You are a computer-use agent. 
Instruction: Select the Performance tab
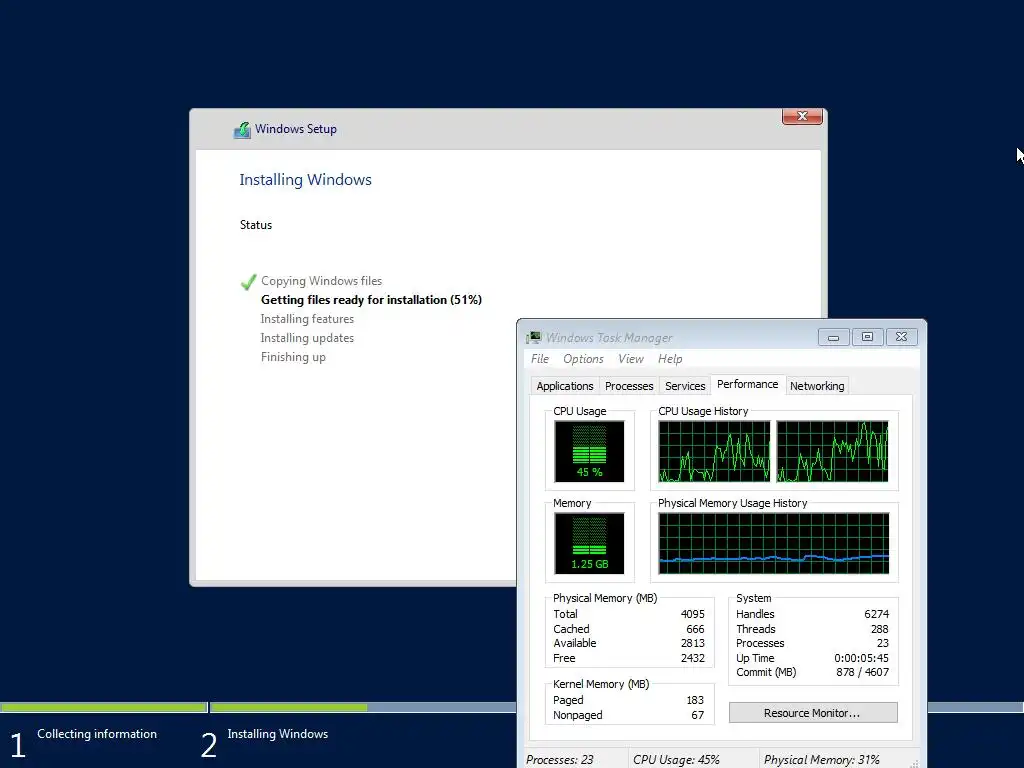pos(748,385)
